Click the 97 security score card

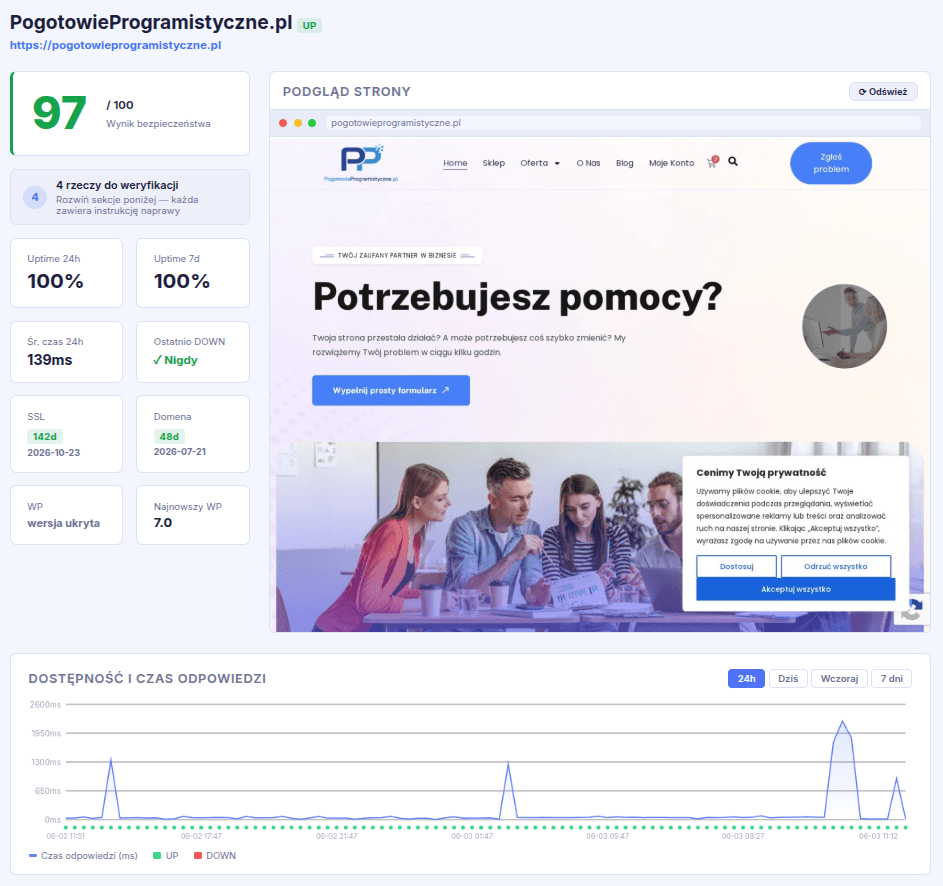pos(130,114)
